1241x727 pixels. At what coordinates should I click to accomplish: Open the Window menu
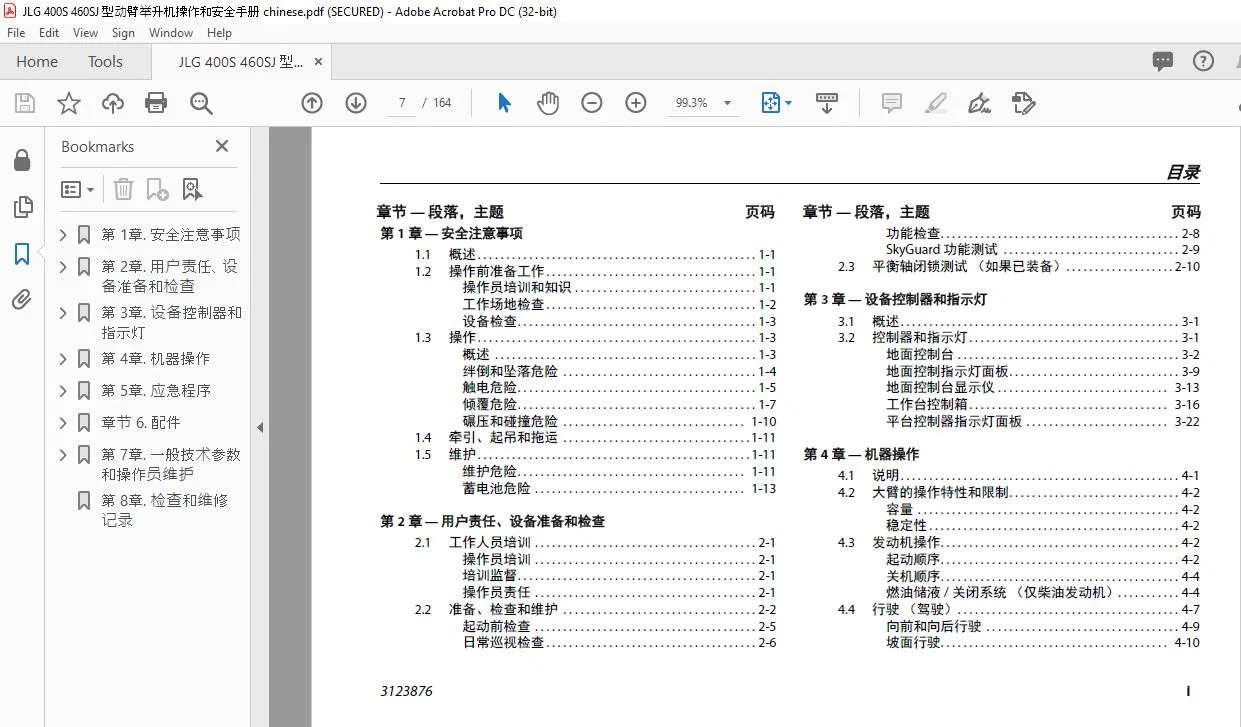(x=171, y=33)
